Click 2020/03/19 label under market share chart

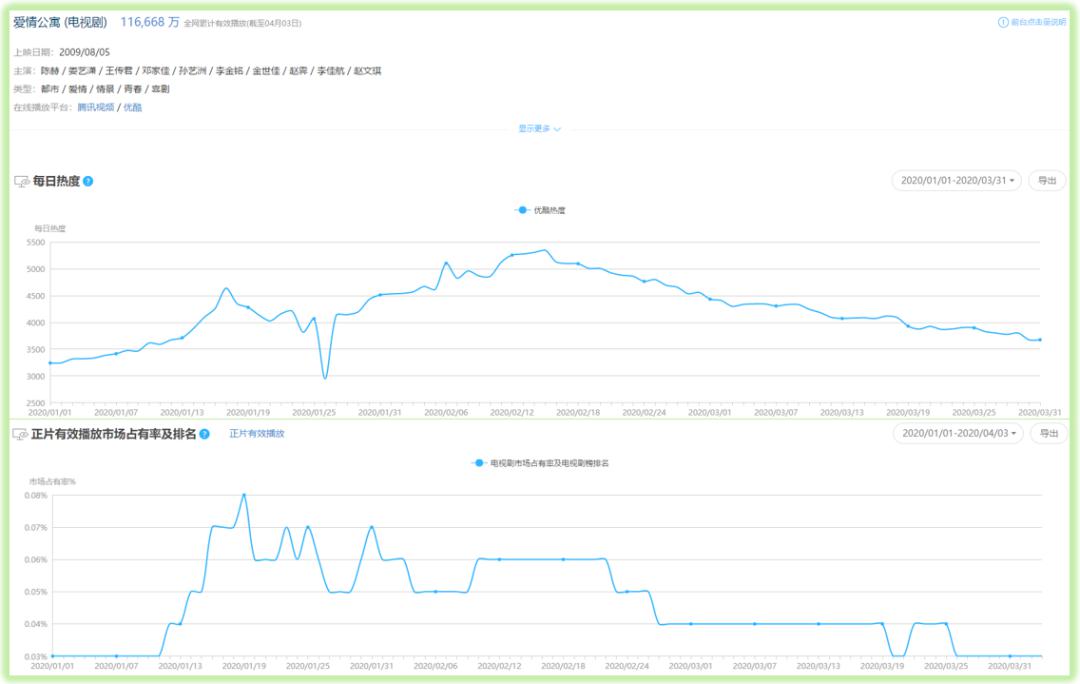click(x=882, y=665)
